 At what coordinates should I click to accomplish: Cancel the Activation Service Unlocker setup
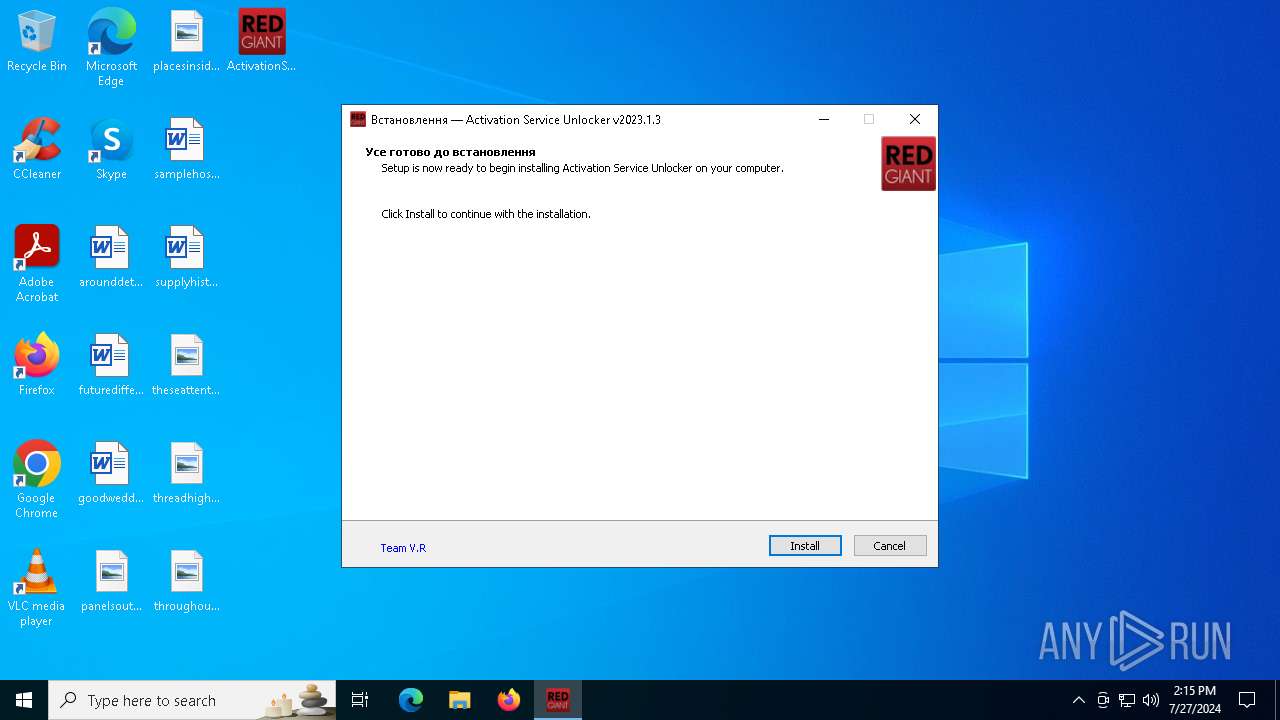[890, 546]
